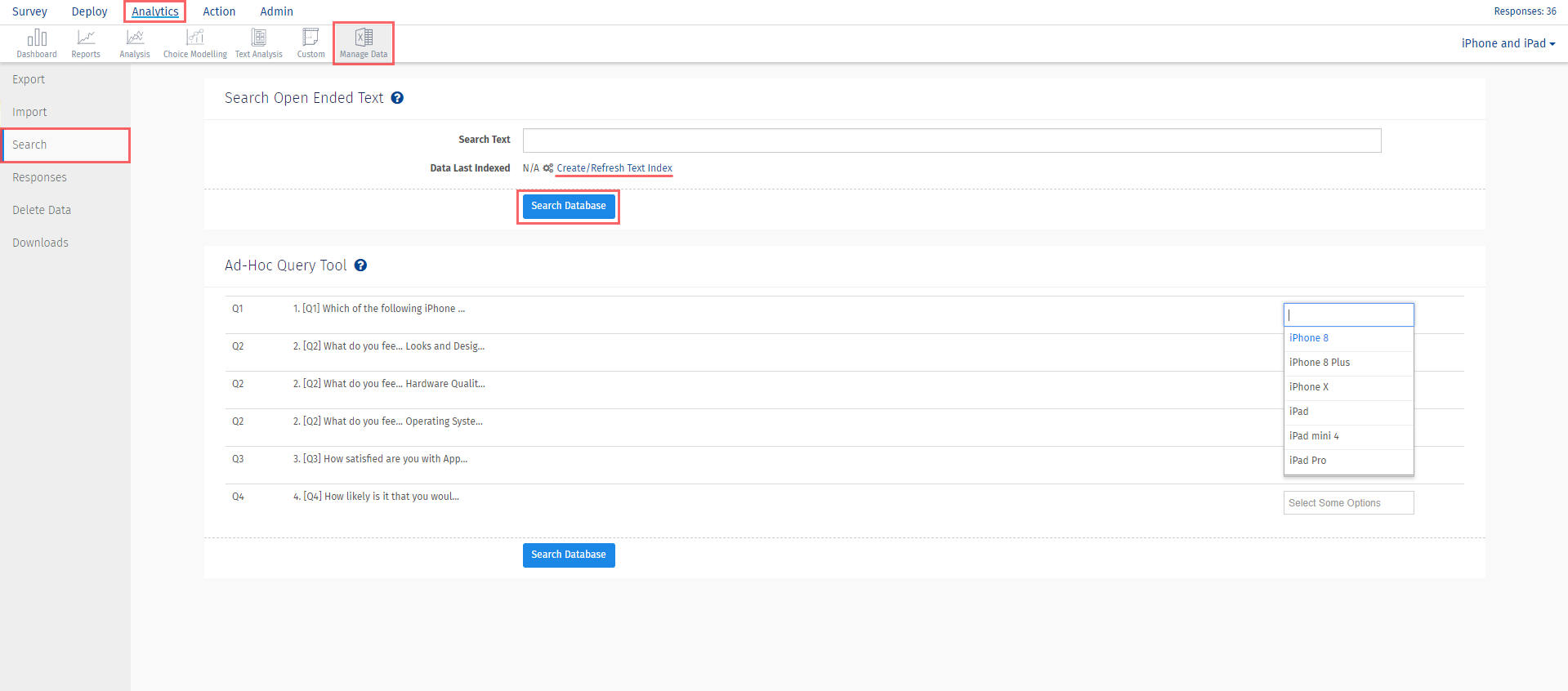The width and height of the screenshot is (1568, 691).
Task: Expand the iPhone and iPad survey dropdown
Action: coord(1508,43)
